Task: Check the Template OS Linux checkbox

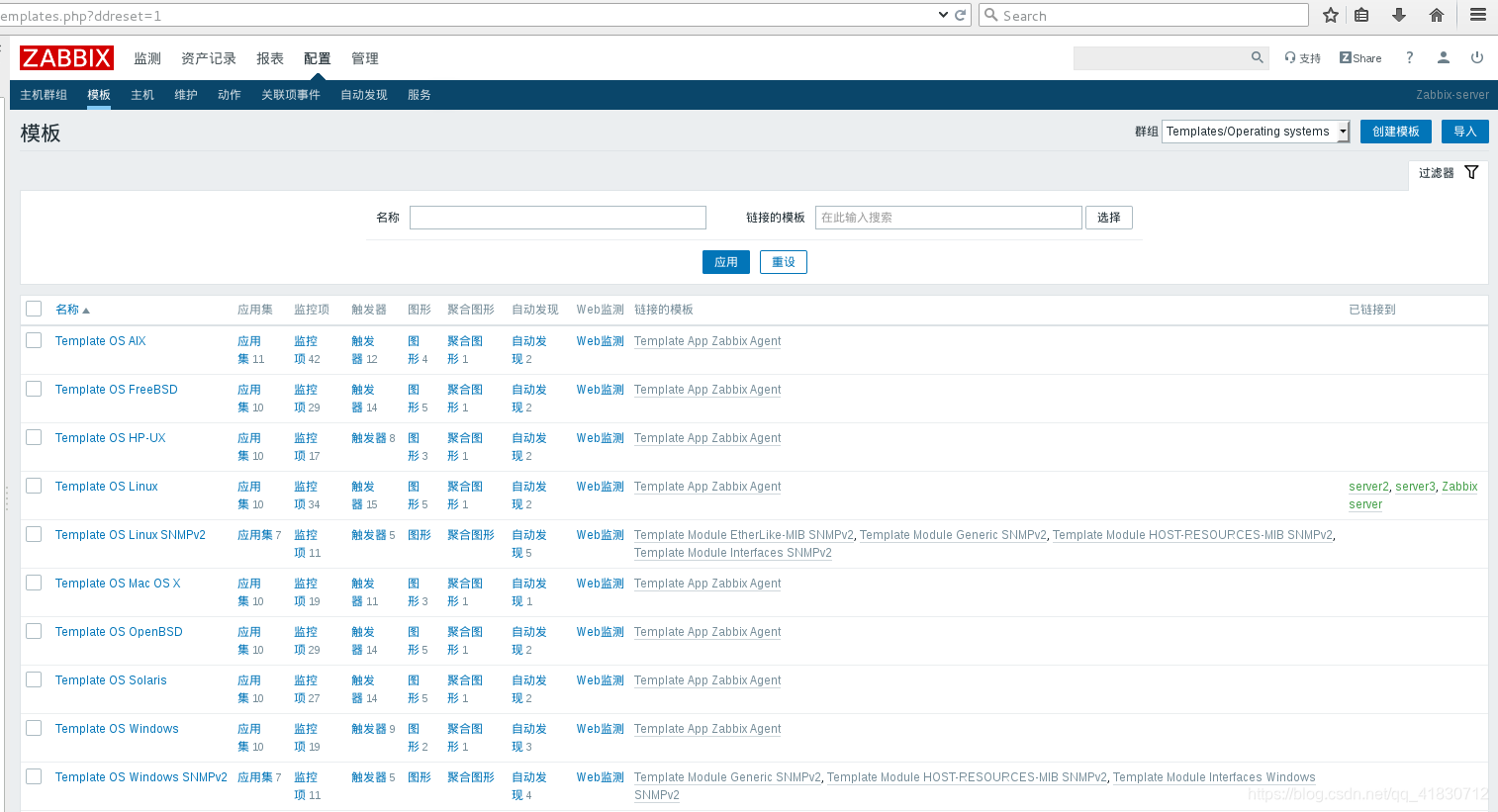Action: 34,486
